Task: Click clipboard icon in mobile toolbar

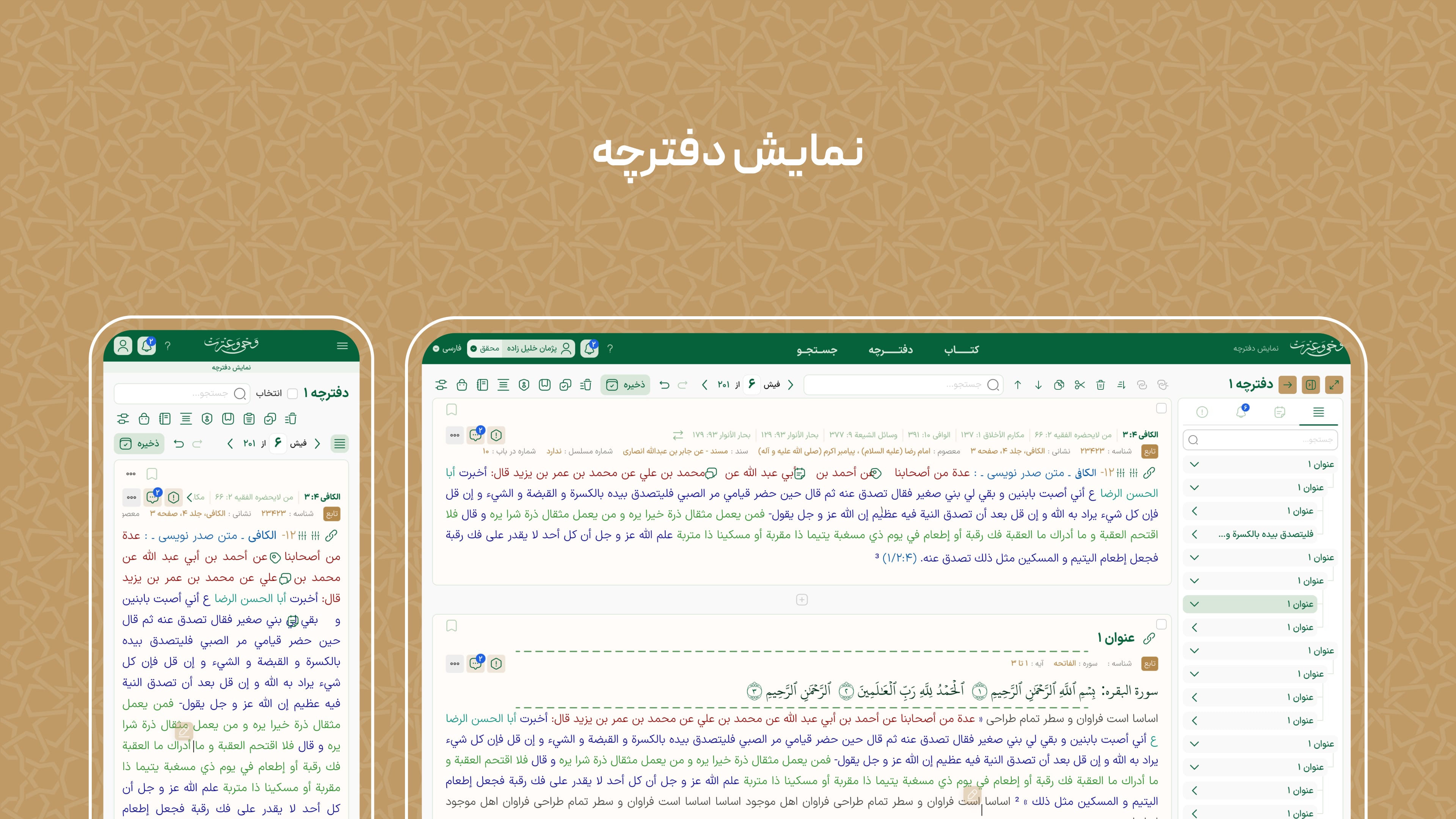Action: (249, 419)
